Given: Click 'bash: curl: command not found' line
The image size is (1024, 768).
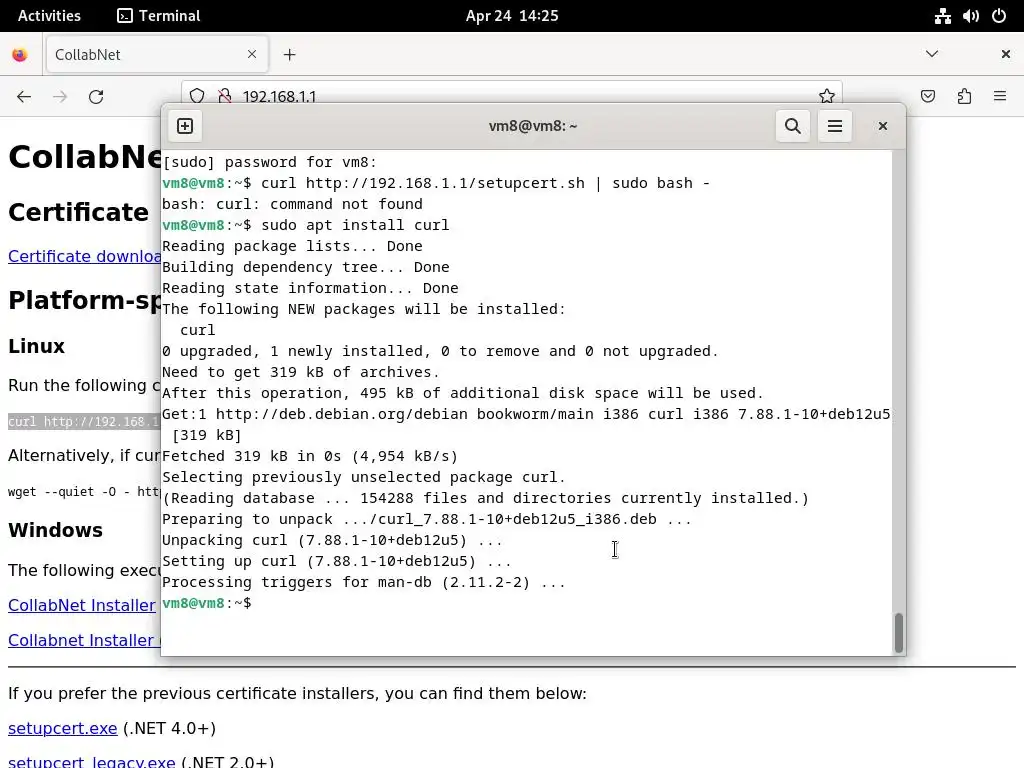Looking at the screenshot, I should coord(293,204).
